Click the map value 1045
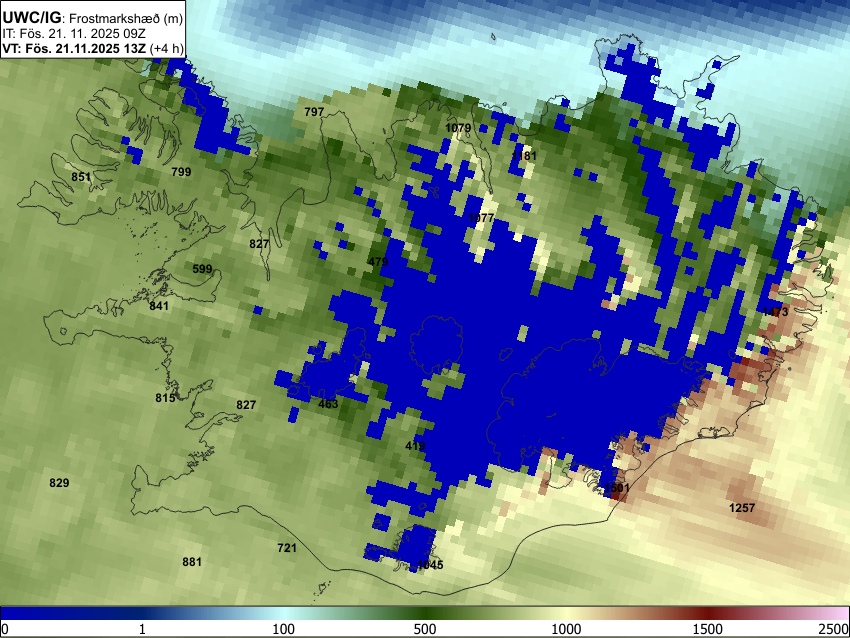850x638 pixels. [430, 565]
